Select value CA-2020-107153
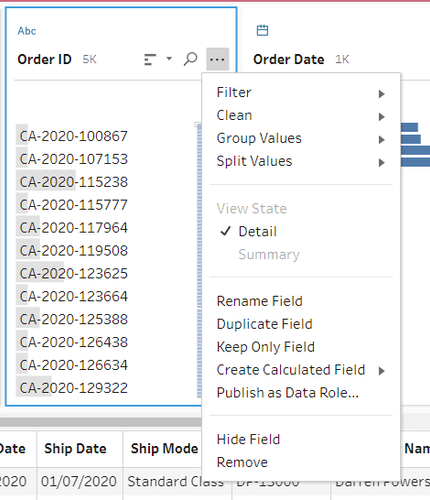 (73, 159)
